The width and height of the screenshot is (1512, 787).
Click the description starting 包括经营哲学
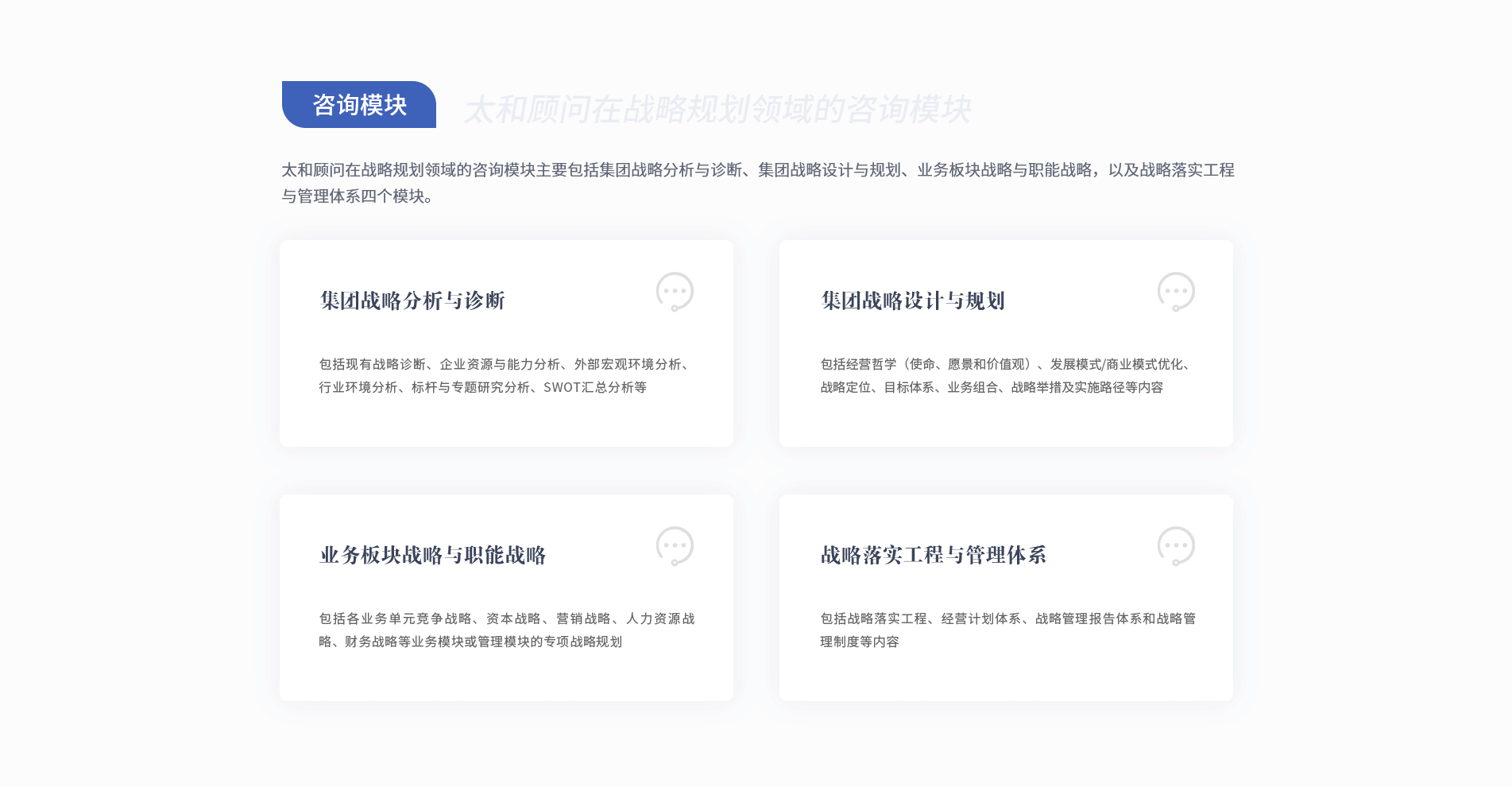(x=1007, y=375)
